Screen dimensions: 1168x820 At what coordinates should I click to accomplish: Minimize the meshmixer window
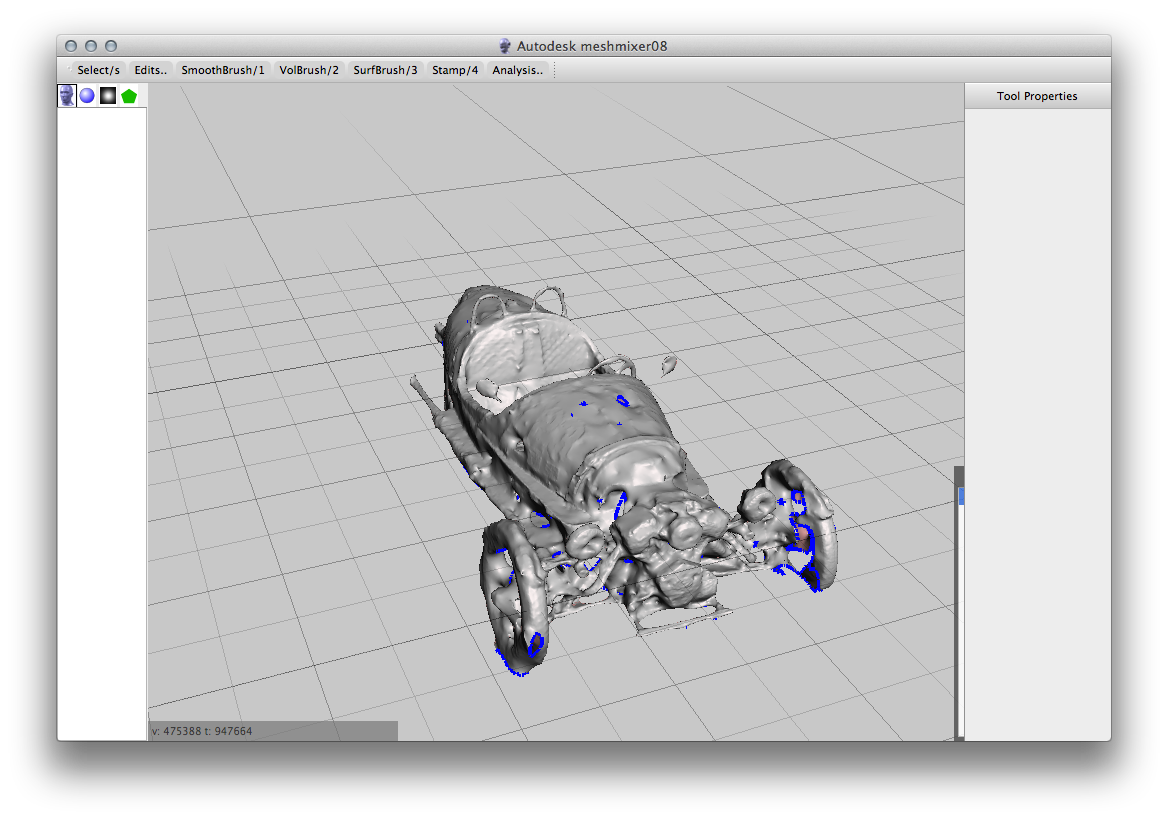pos(91,46)
